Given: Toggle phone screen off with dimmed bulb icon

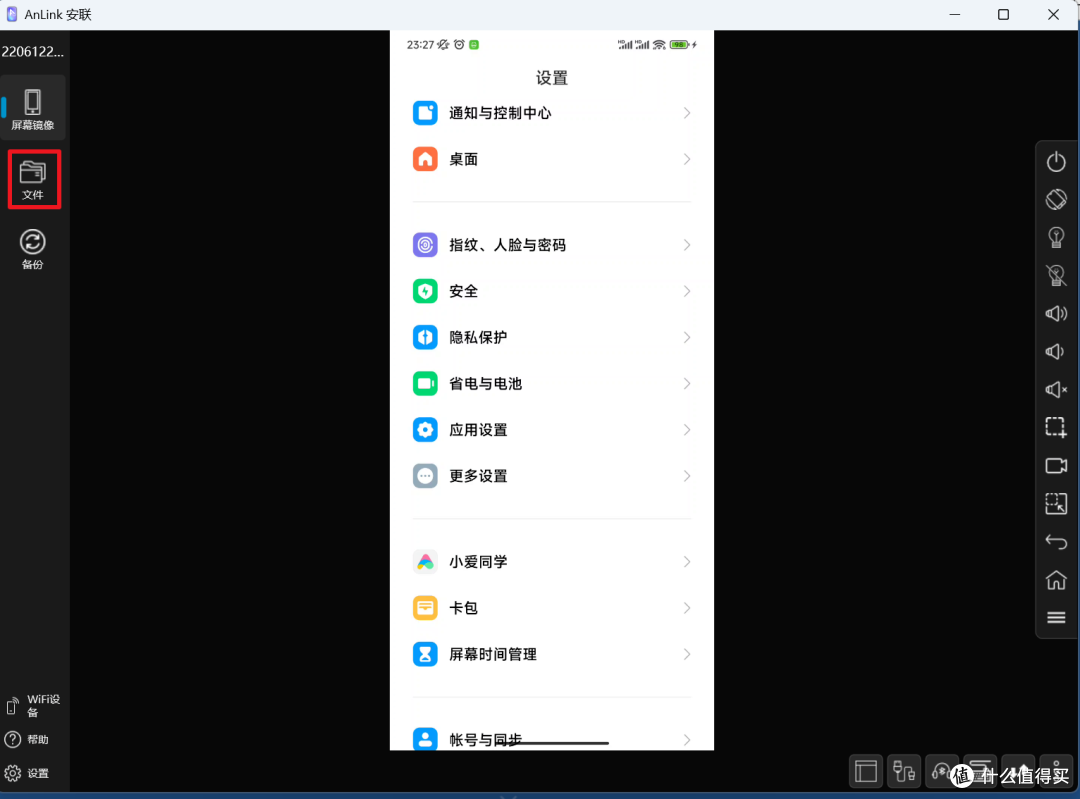Looking at the screenshot, I should [x=1056, y=275].
